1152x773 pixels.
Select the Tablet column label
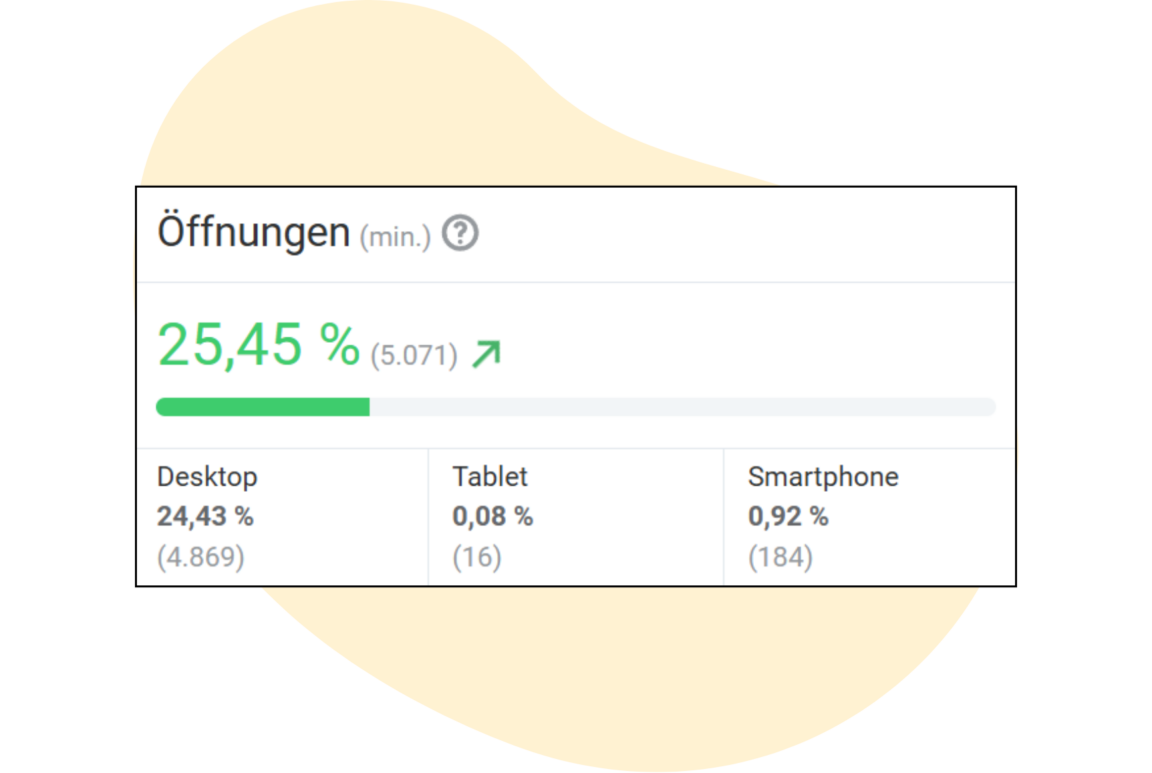tap(490, 477)
